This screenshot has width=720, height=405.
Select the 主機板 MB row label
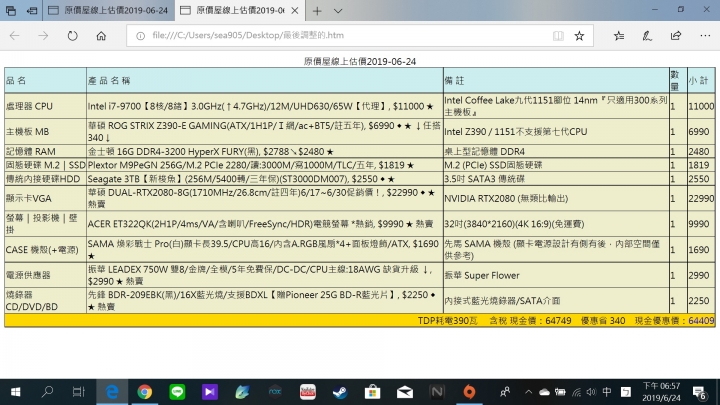tap(27, 132)
